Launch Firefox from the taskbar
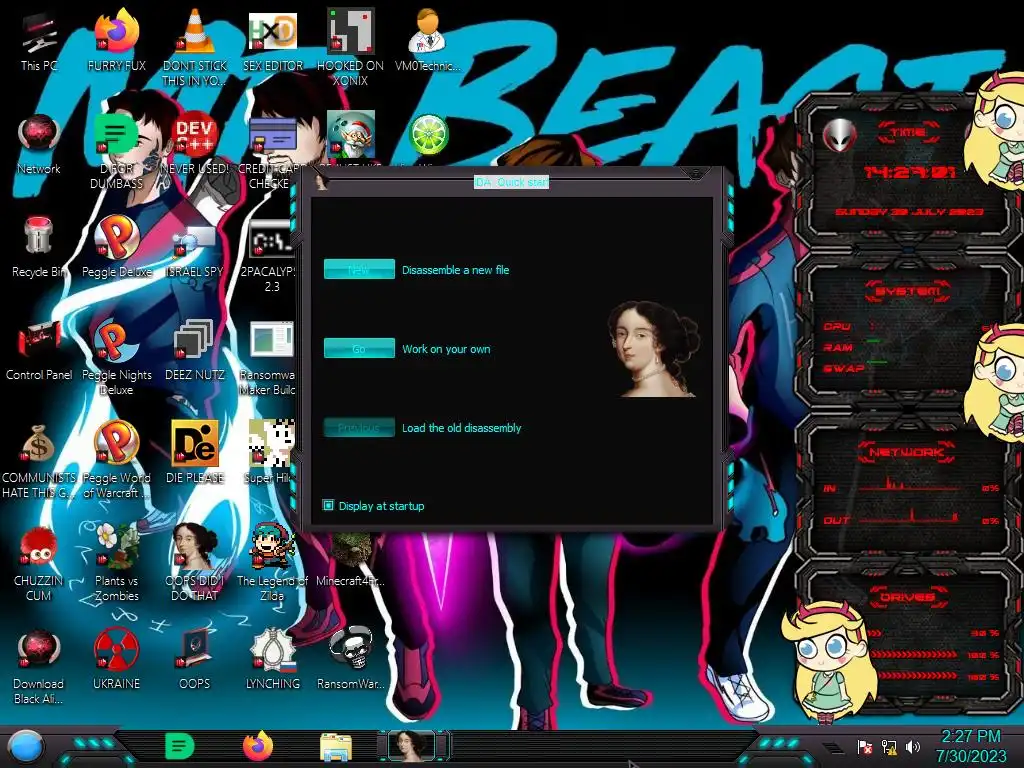The width and height of the screenshot is (1024, 768). pos(258,747)
